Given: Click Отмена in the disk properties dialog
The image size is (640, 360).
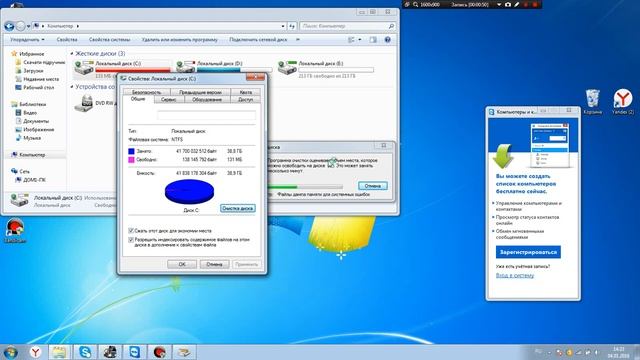Looking at the screenshot, I should click(x=214, y=264).
